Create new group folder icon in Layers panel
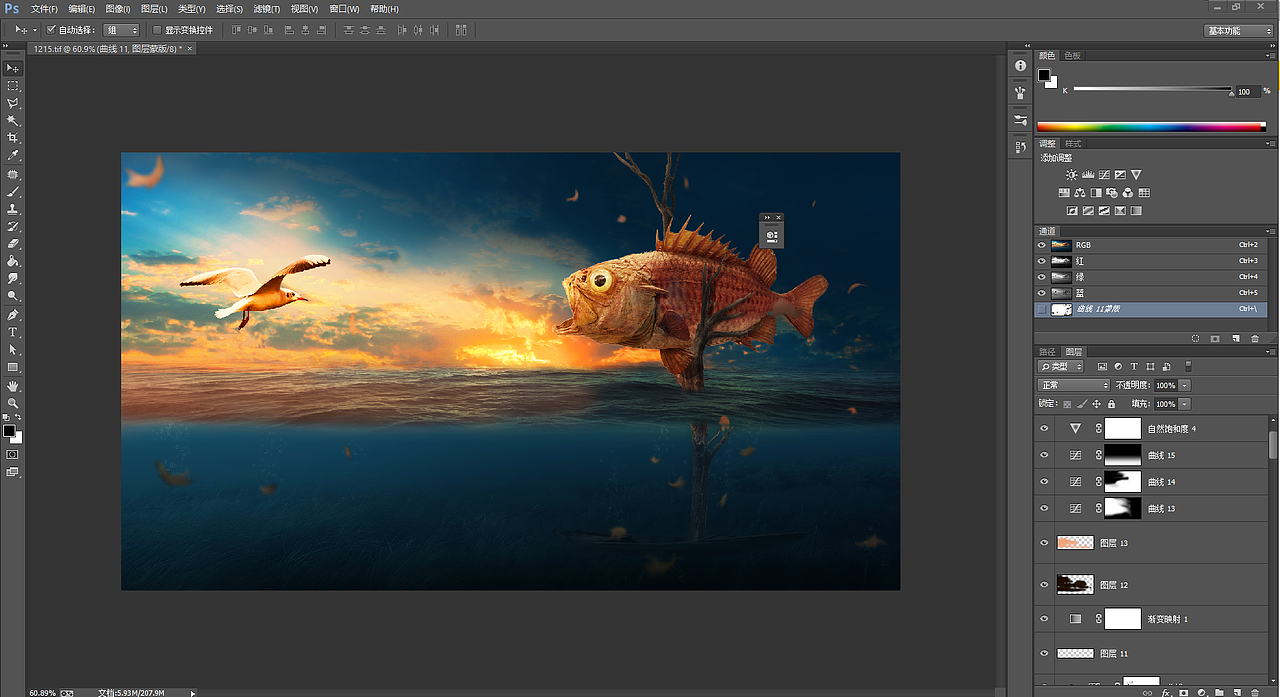The image size is (1280, 697). 1219,692
